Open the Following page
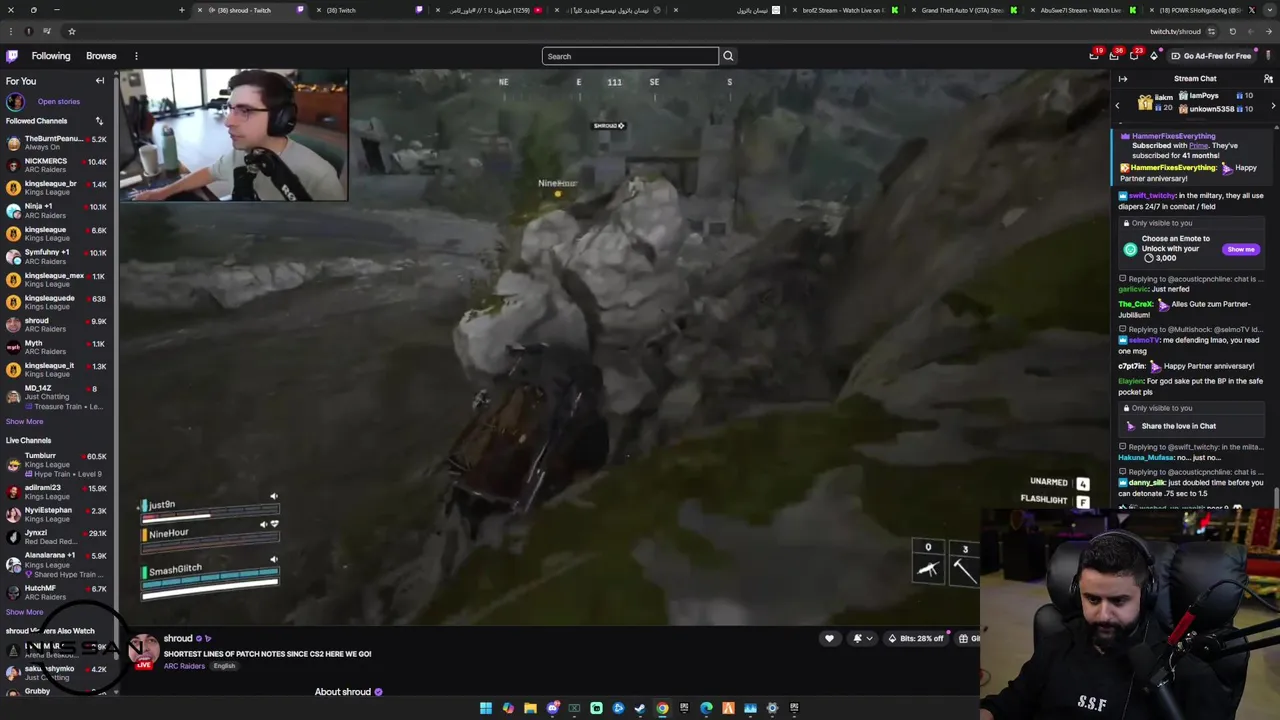The width and height of the screenshot is (1280, 720). pyautogui.click(x=51, y=56)
